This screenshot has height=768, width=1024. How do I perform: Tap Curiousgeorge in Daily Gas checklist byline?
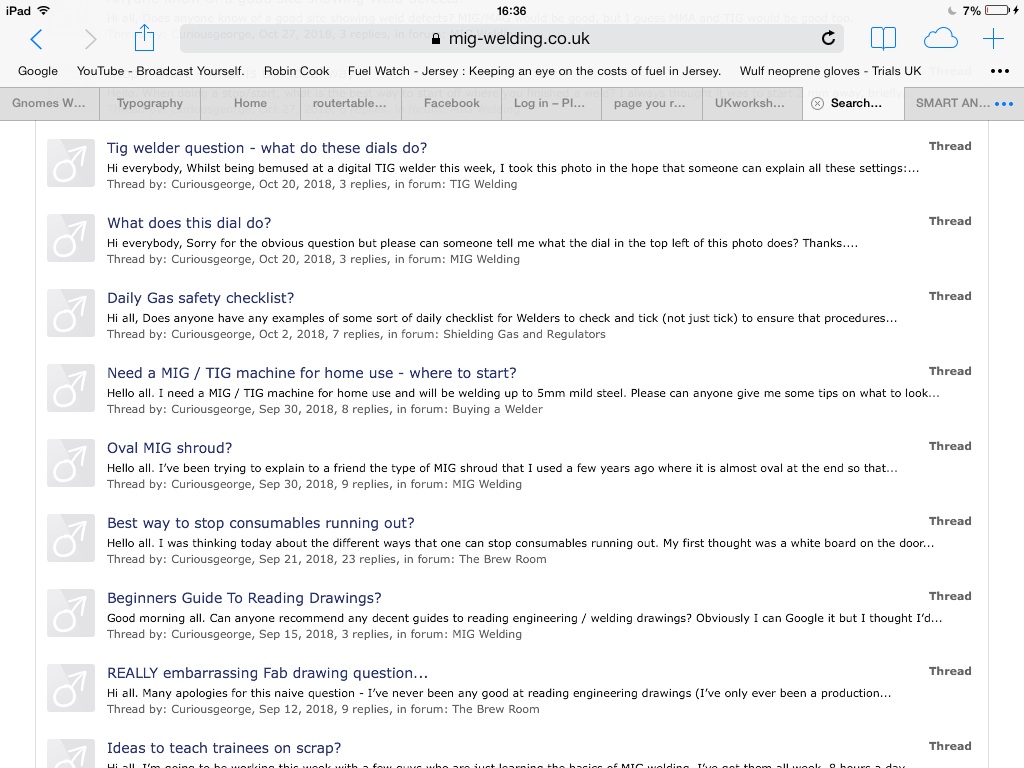tap(212, 334)
